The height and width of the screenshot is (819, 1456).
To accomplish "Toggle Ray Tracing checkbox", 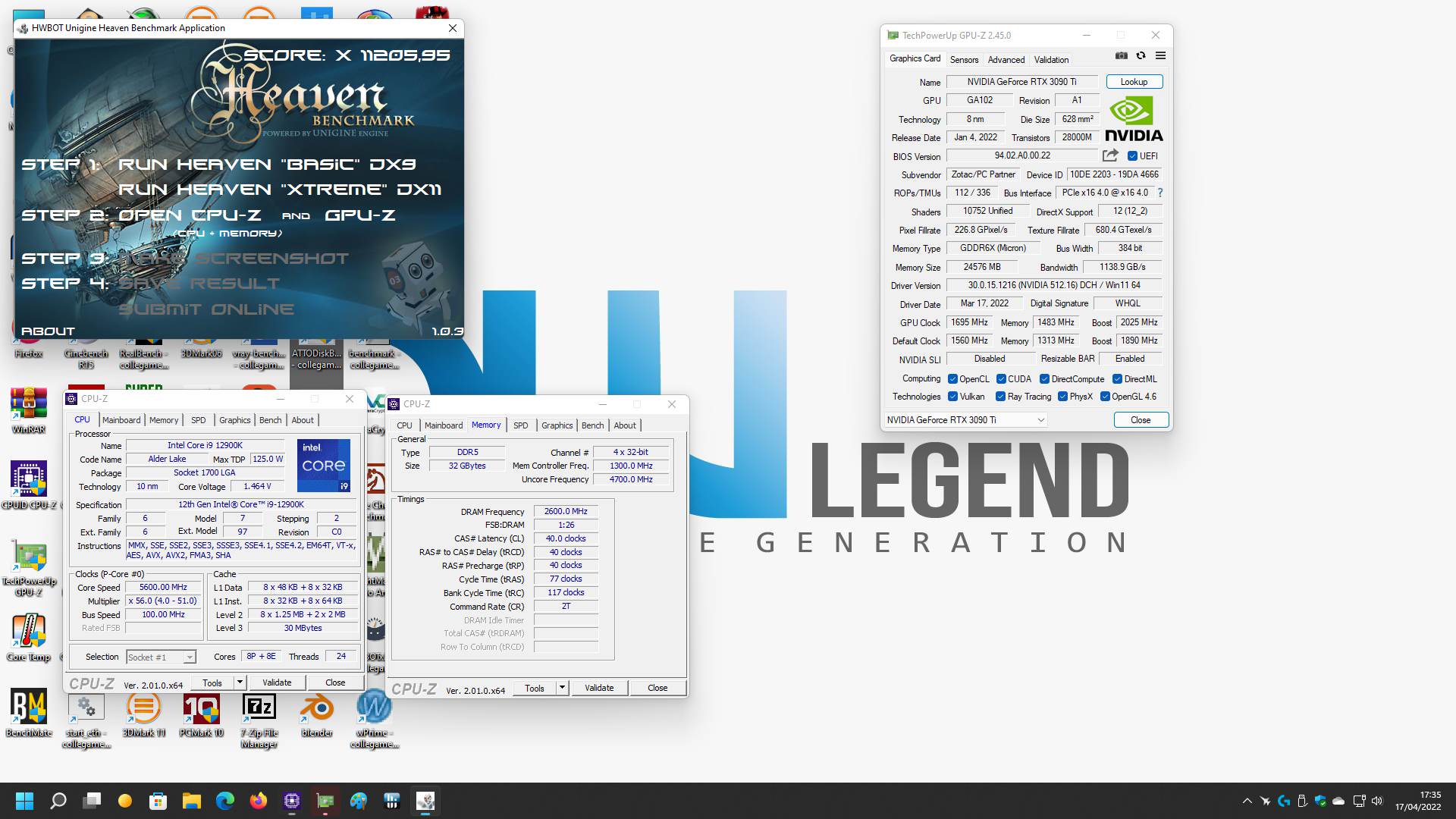I will [1000, 397].
